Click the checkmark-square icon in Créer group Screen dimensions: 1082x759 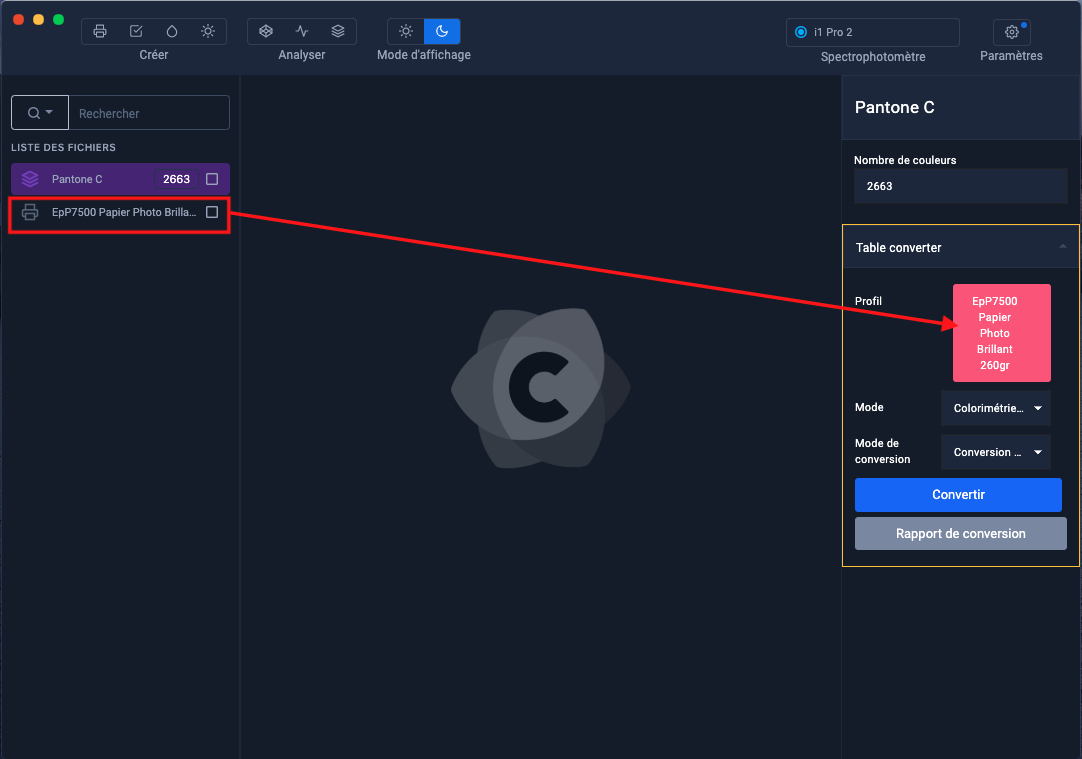pos(136,31)
